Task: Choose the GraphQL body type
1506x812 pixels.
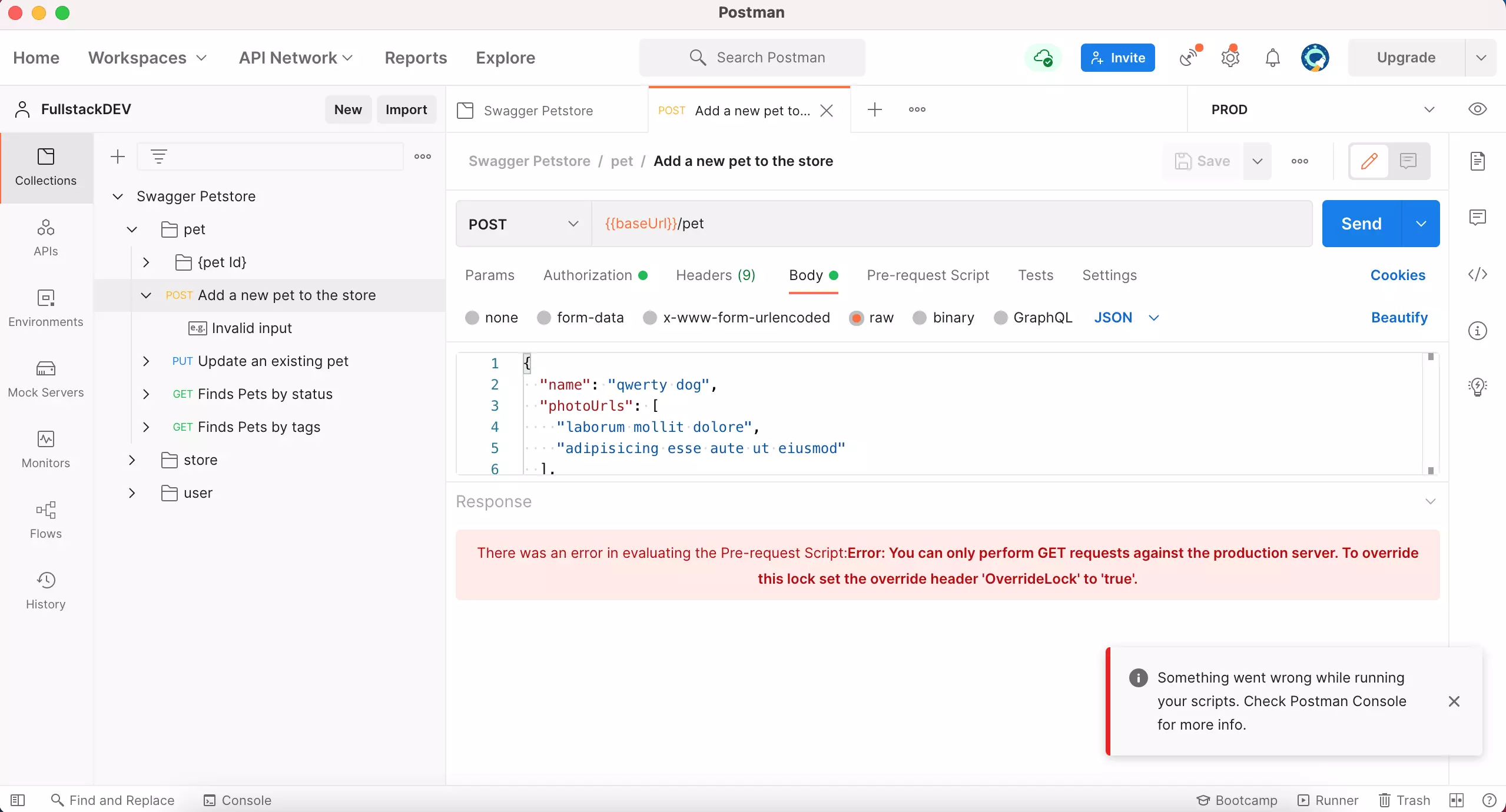Action: tap(1000, 318)
